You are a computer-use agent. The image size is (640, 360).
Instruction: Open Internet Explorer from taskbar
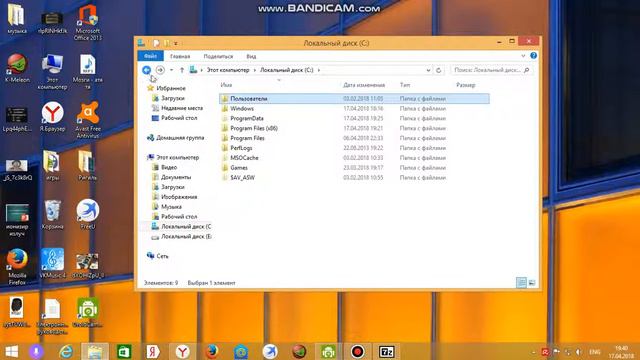click(x=66, y=351)
